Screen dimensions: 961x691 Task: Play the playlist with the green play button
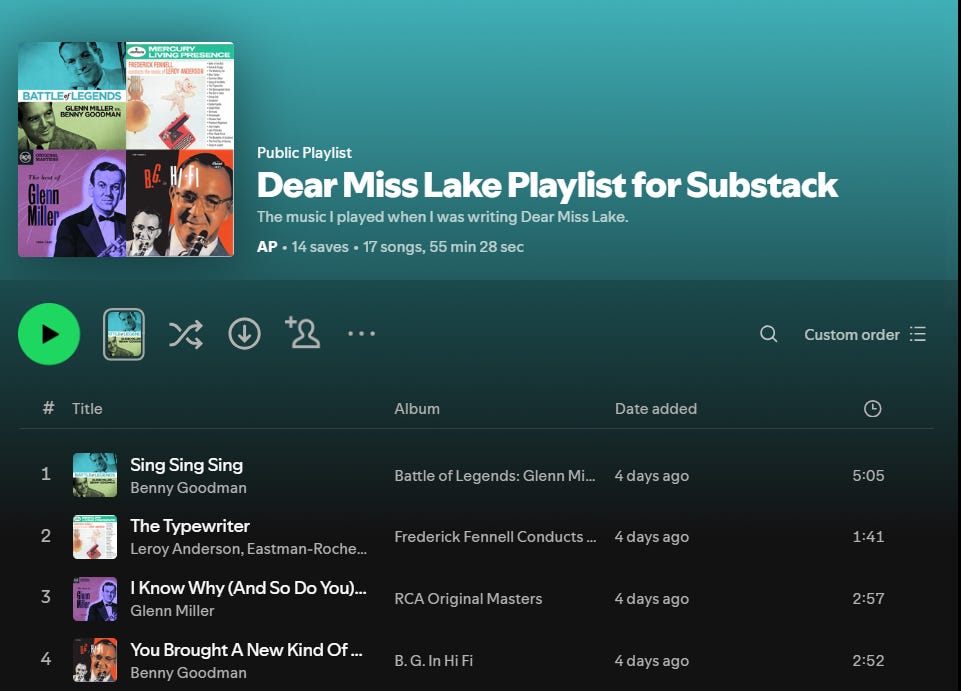(49, 334)
